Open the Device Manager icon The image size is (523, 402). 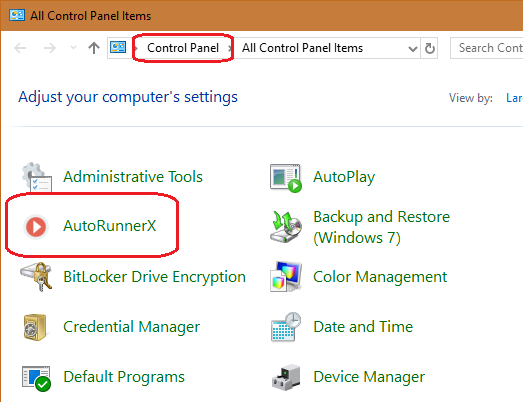tap(286, 377)
